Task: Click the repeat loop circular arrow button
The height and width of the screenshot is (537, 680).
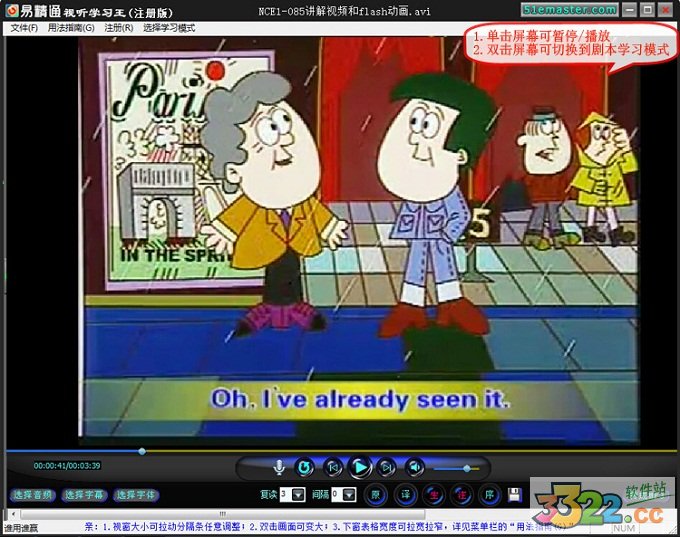Action: click(305, 467)
